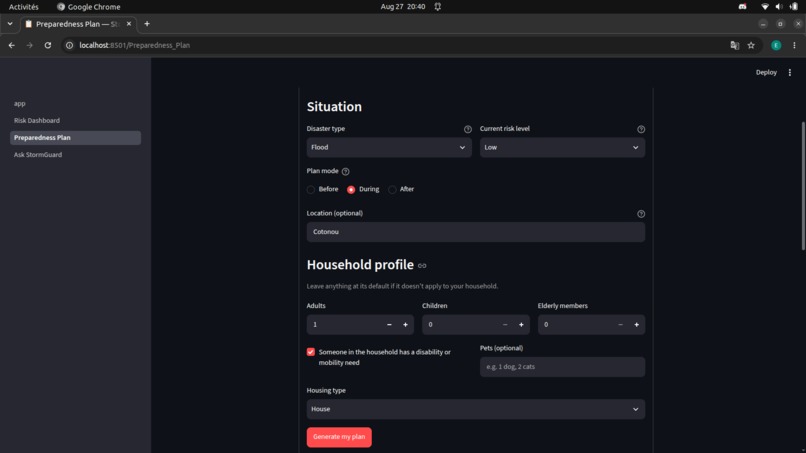Decrease the Adults count with minus
Image resolution: width=806 pixels, height=453 pixels.
[x=389, y=324]
